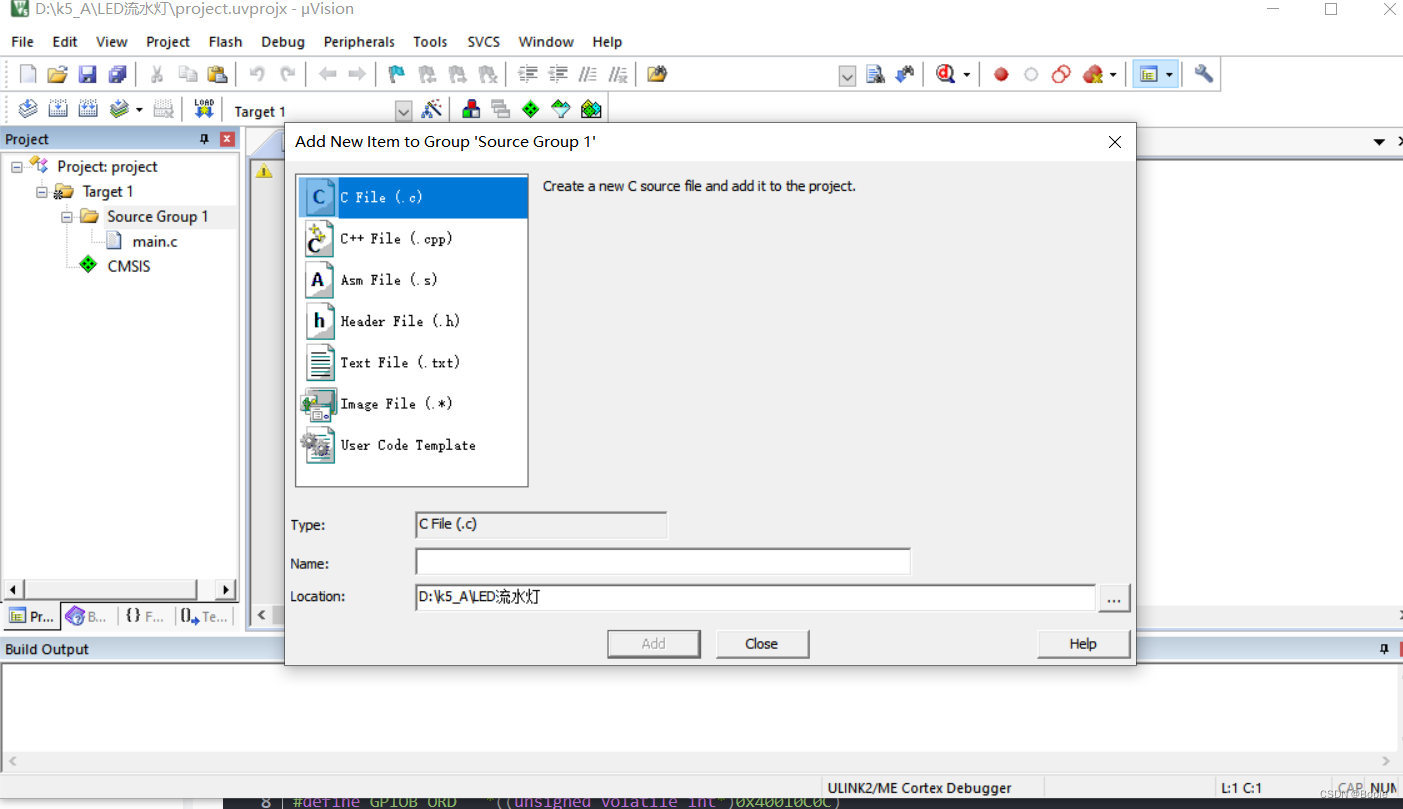1403x809 pixels.
Task: Click the Find document search icon
Action: 875,74
